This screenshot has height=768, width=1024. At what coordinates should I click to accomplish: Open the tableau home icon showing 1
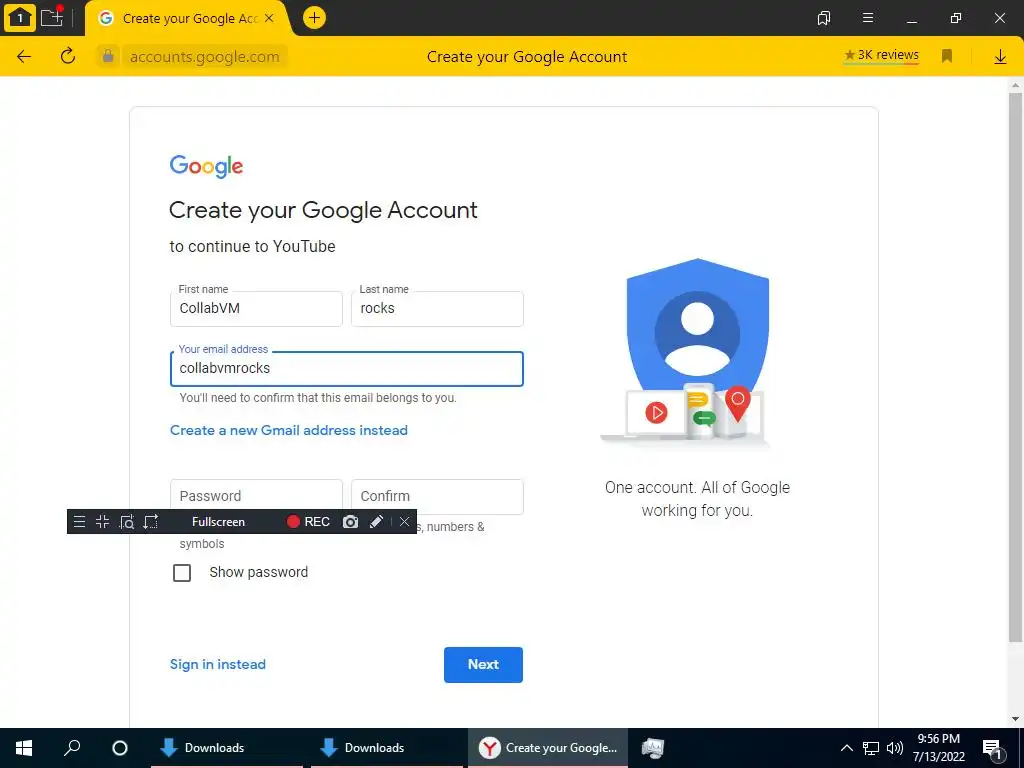pos(20,18)
